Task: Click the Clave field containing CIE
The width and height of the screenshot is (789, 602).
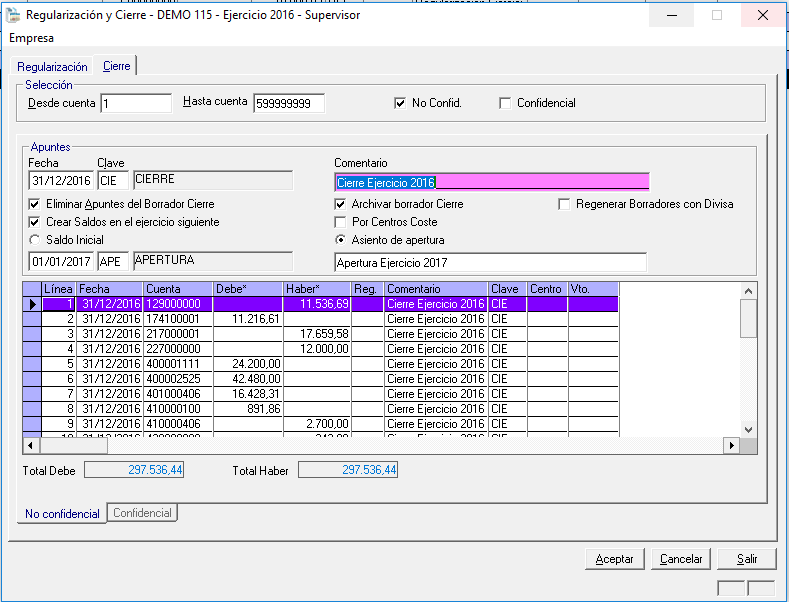Action: point(113,180)
